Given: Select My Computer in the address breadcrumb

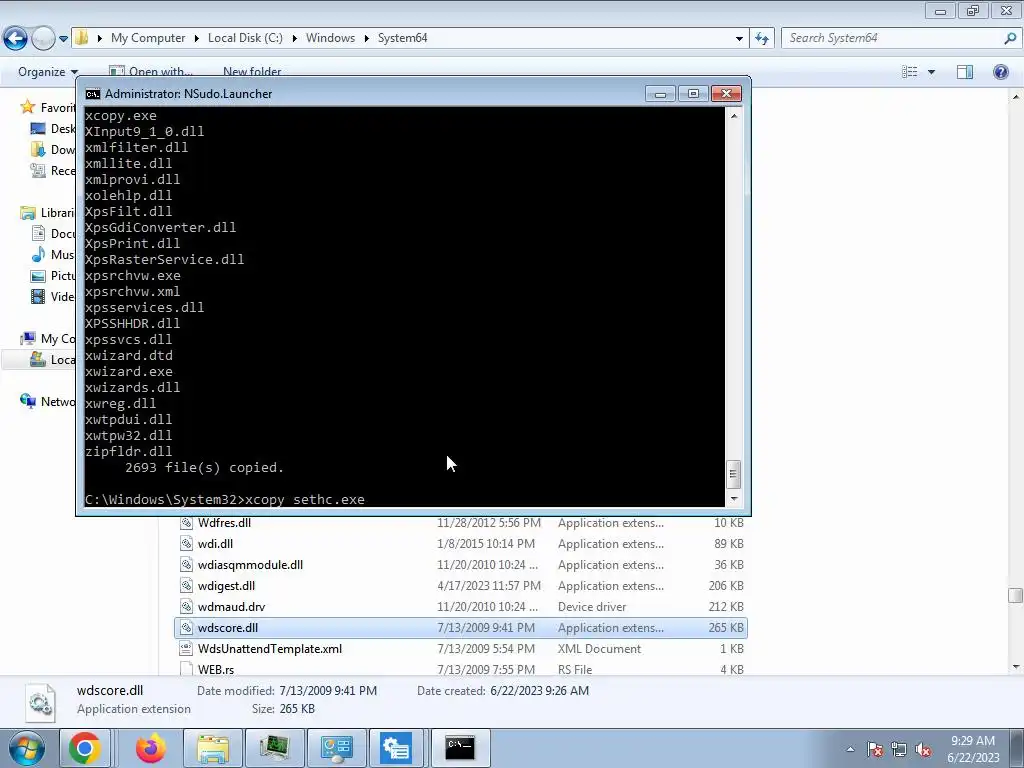Looking at the screenshot, I should coord(148,38).
